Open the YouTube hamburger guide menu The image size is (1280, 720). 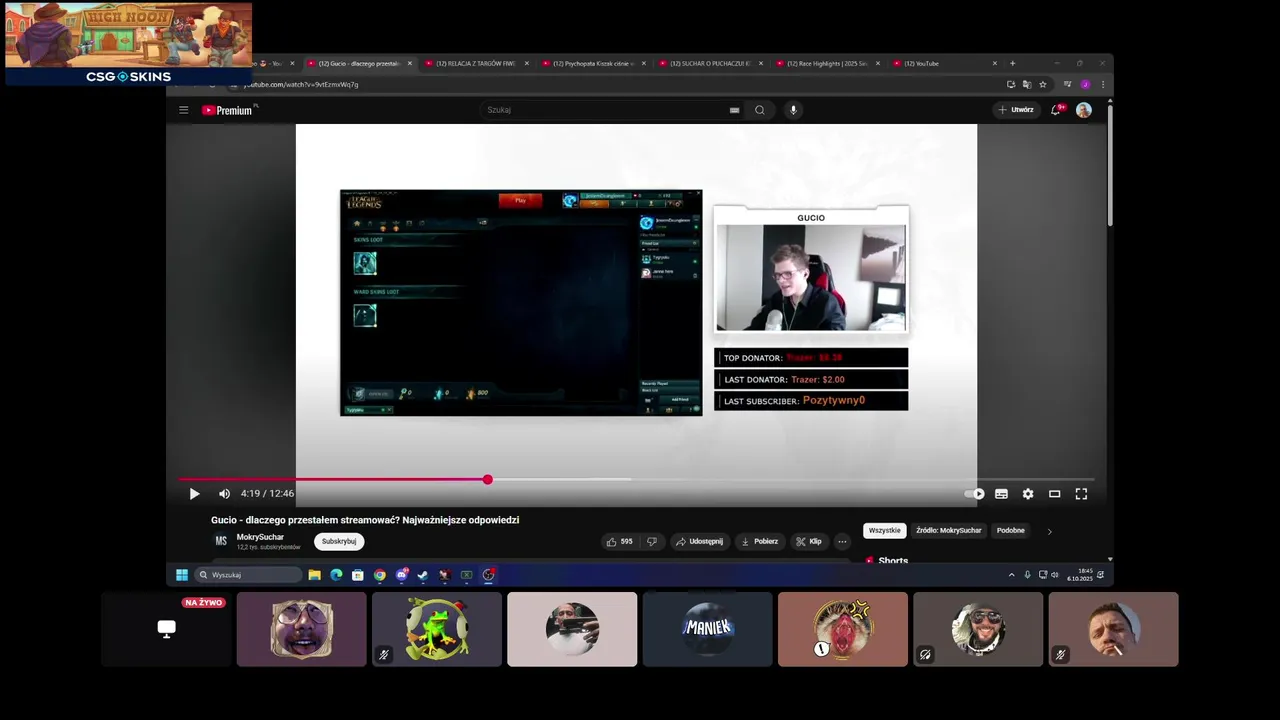click(183, 110)
